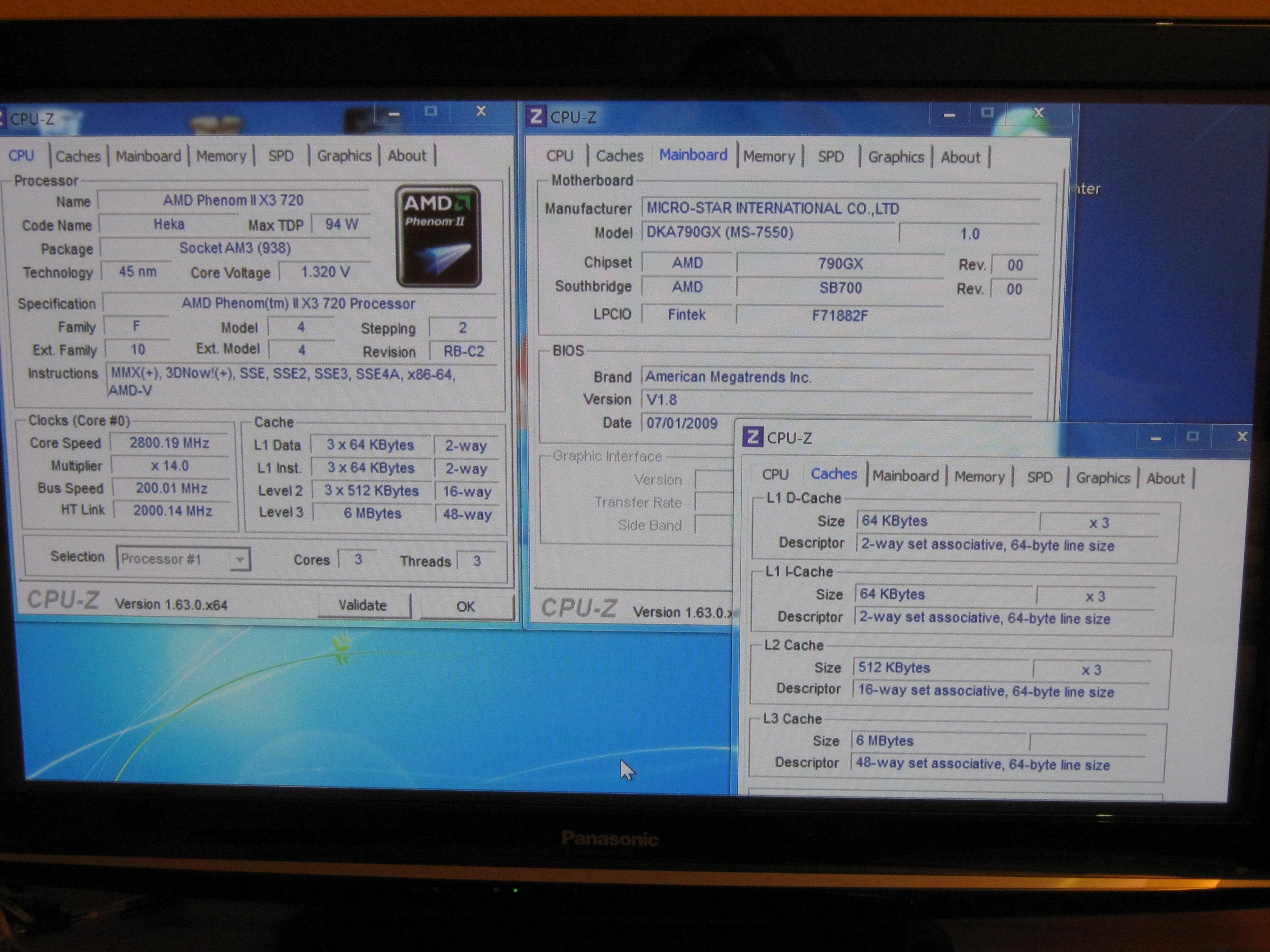Click the Validate button
The height and width of the screenshot is (952, 1270).
pos(363,605)
